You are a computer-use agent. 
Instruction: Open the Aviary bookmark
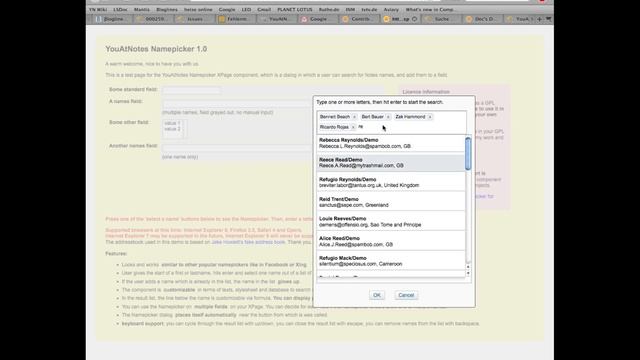(x=391, y=9)
